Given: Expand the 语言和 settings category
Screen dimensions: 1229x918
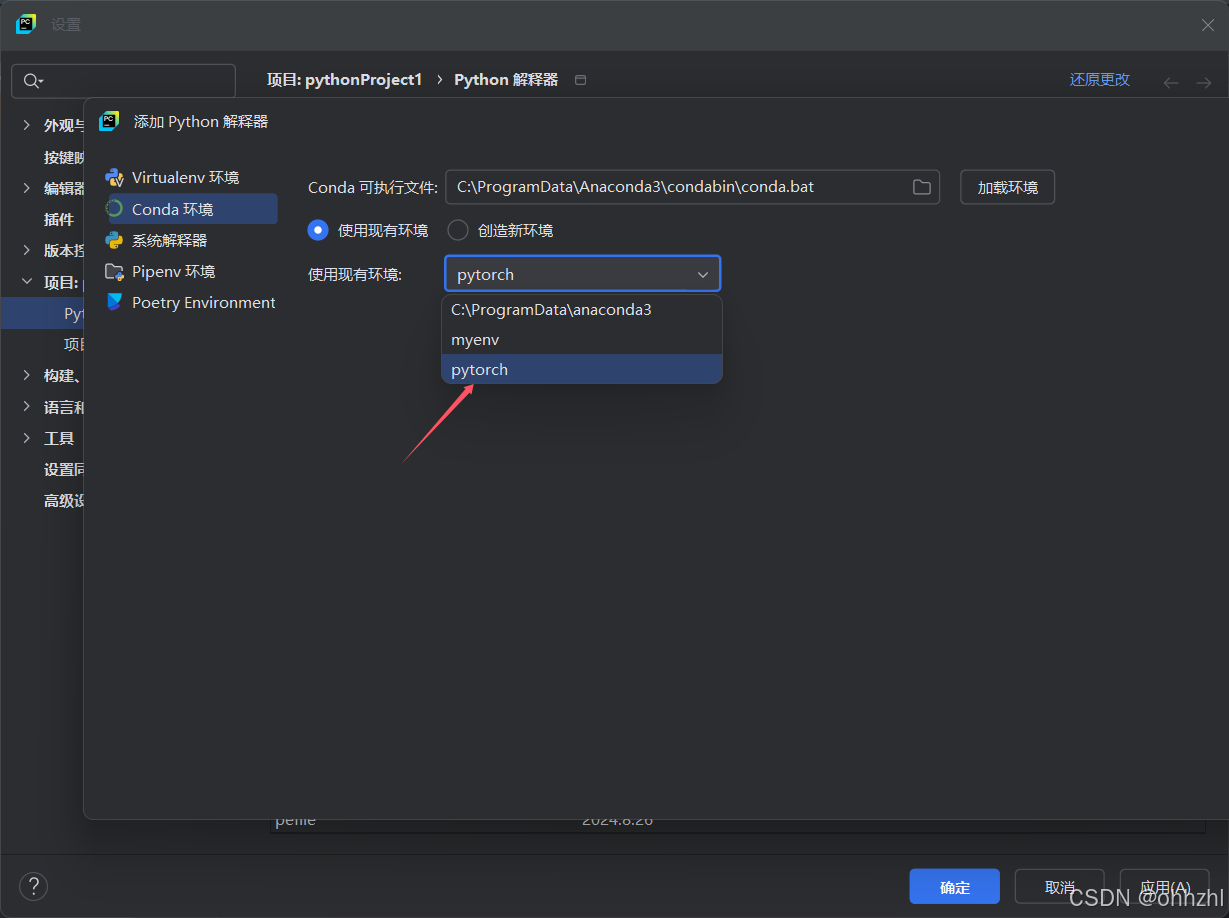Looking at the screenshot, I should (27, 407).
